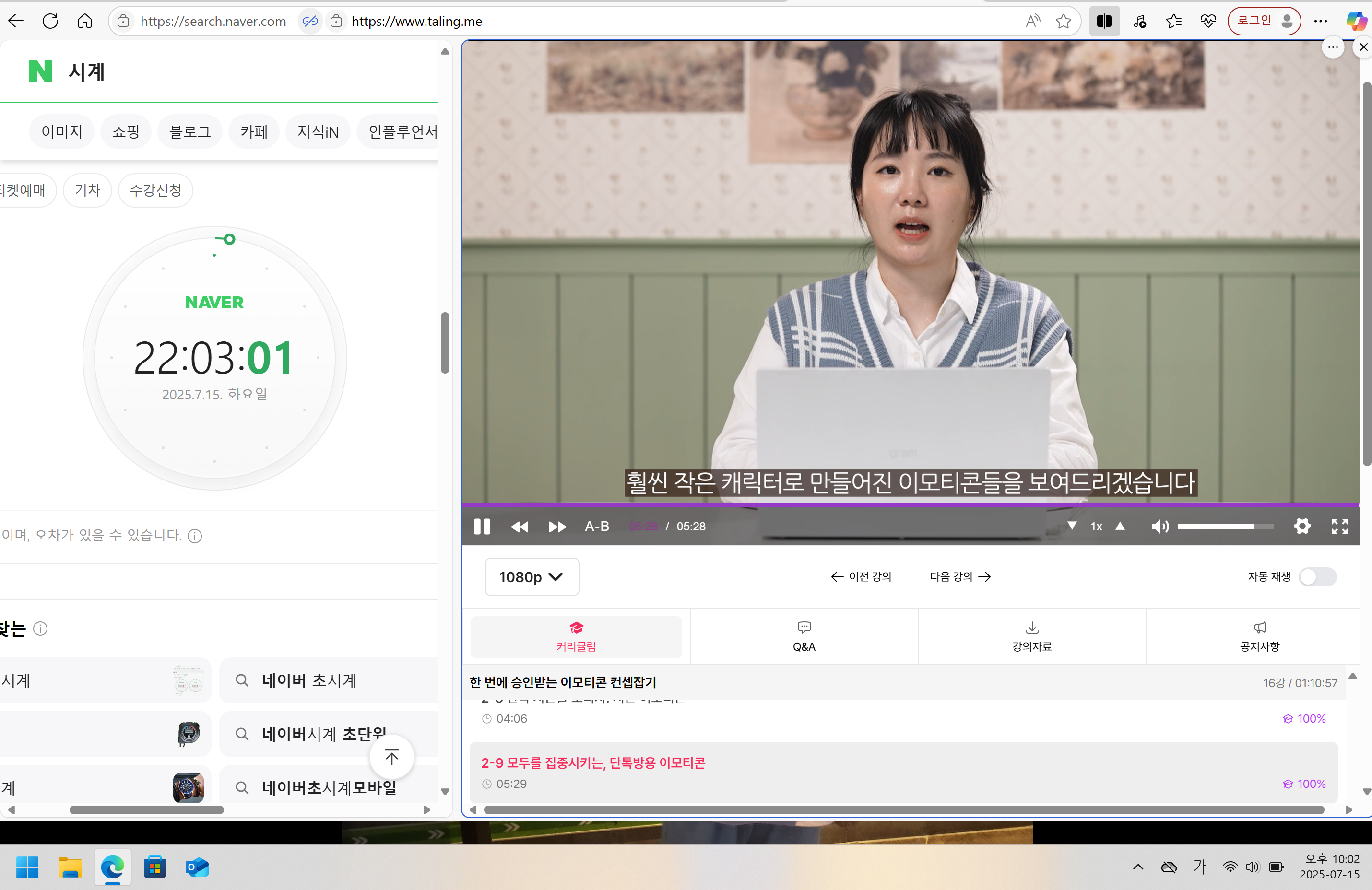1372x890 pixels.
Task: Decrease playback speed with down arrow
Action: 1072,526
